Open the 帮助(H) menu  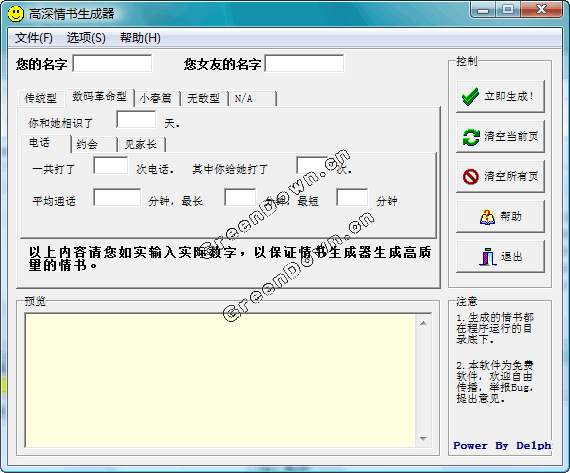[x=140, y=38]
